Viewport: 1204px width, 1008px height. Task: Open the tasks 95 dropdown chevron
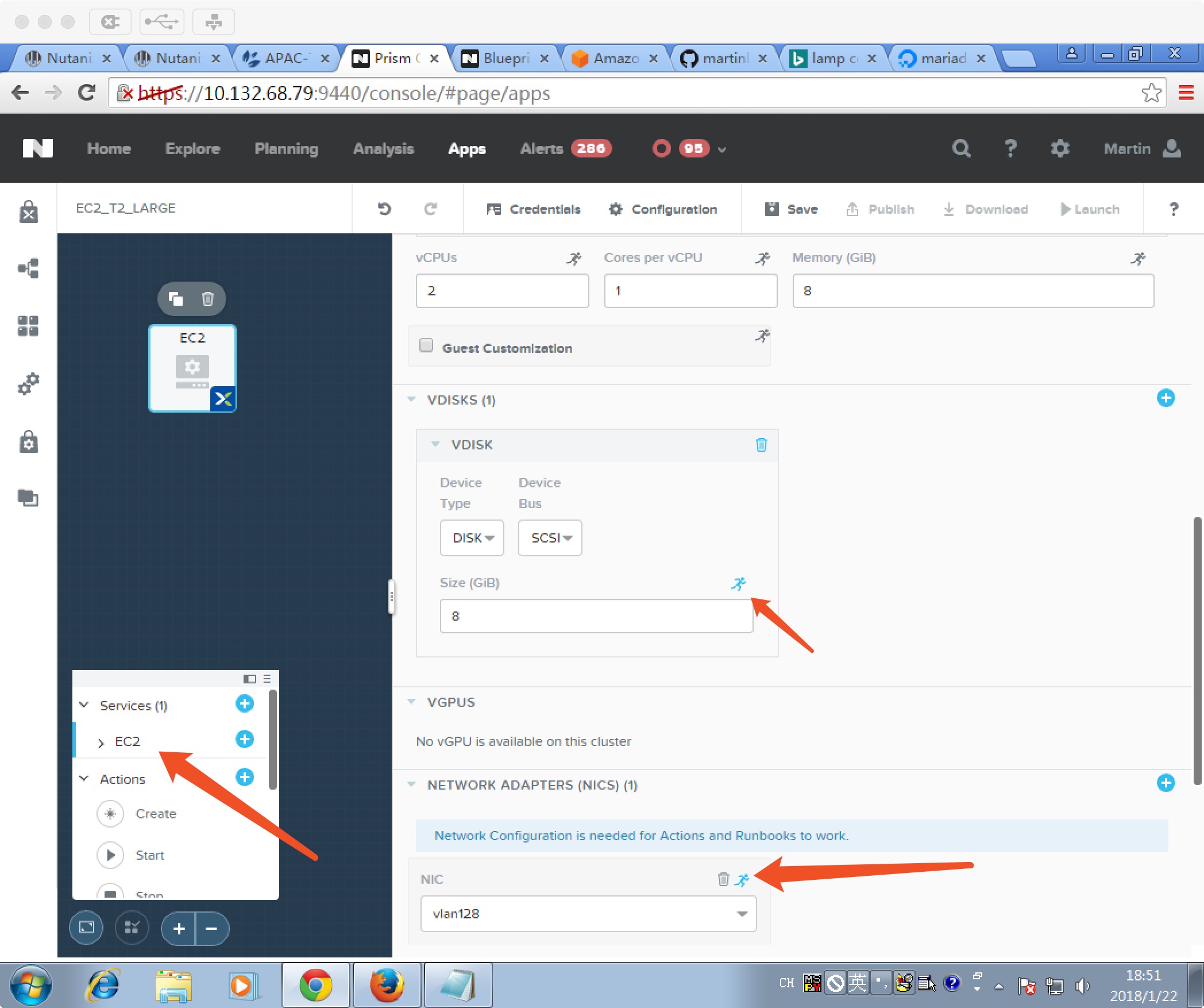tap(722, 149)
